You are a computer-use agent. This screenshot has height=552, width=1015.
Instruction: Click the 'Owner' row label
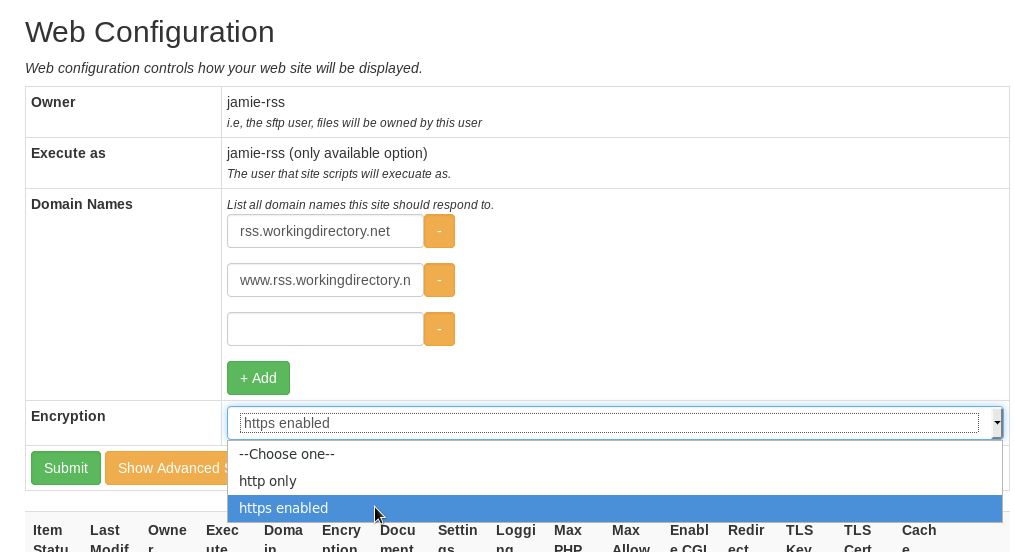point(53,102)
